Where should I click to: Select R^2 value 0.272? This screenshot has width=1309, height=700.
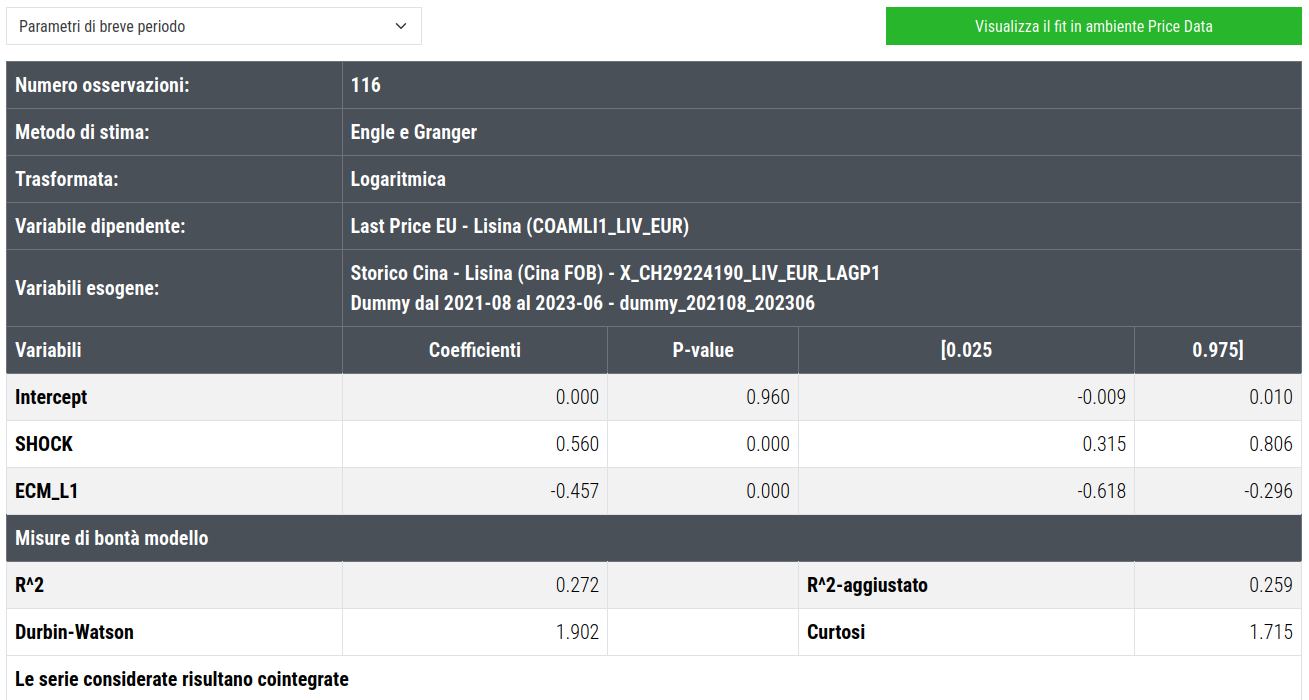(x=577, y=585)
